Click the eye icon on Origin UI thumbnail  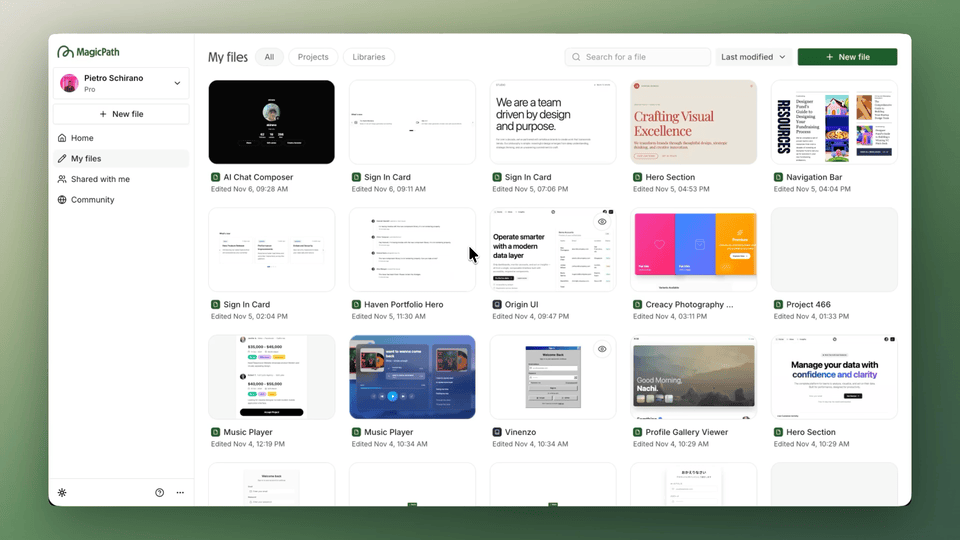(602, 222)
